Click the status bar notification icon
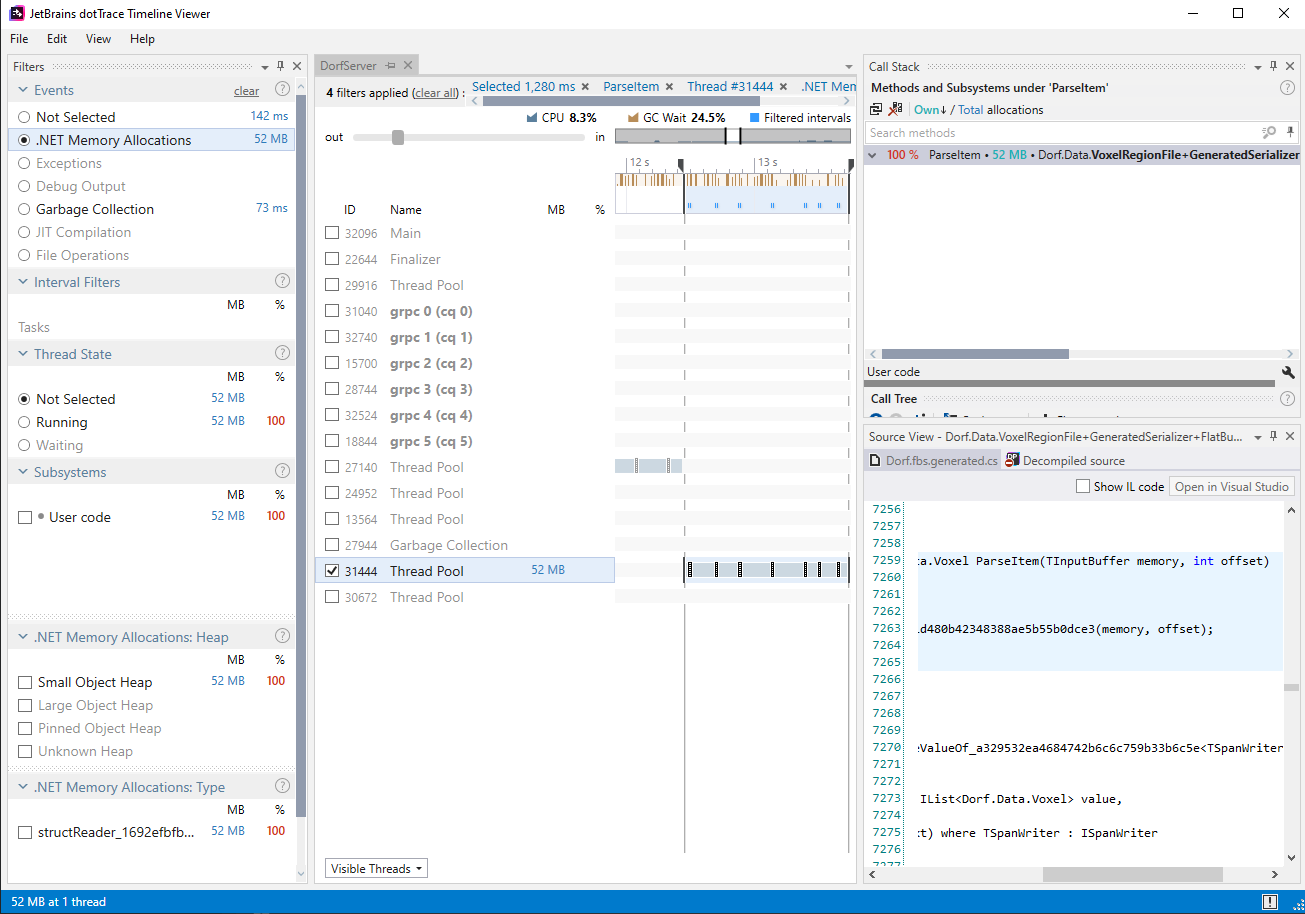The image size is (1305, 914). (x=1269, y=902)
